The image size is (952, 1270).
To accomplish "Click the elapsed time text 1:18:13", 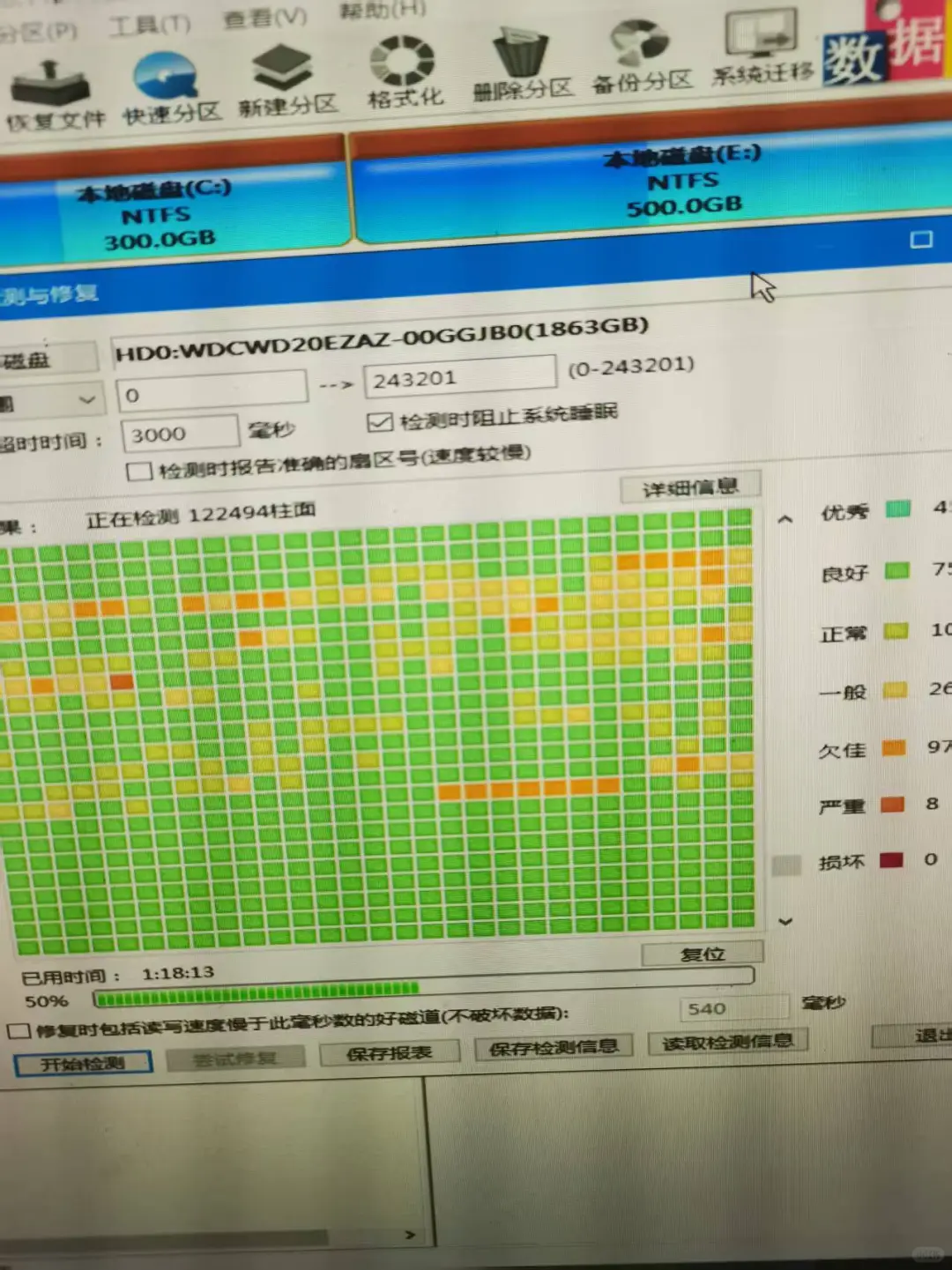I will (x=178, y=973).
